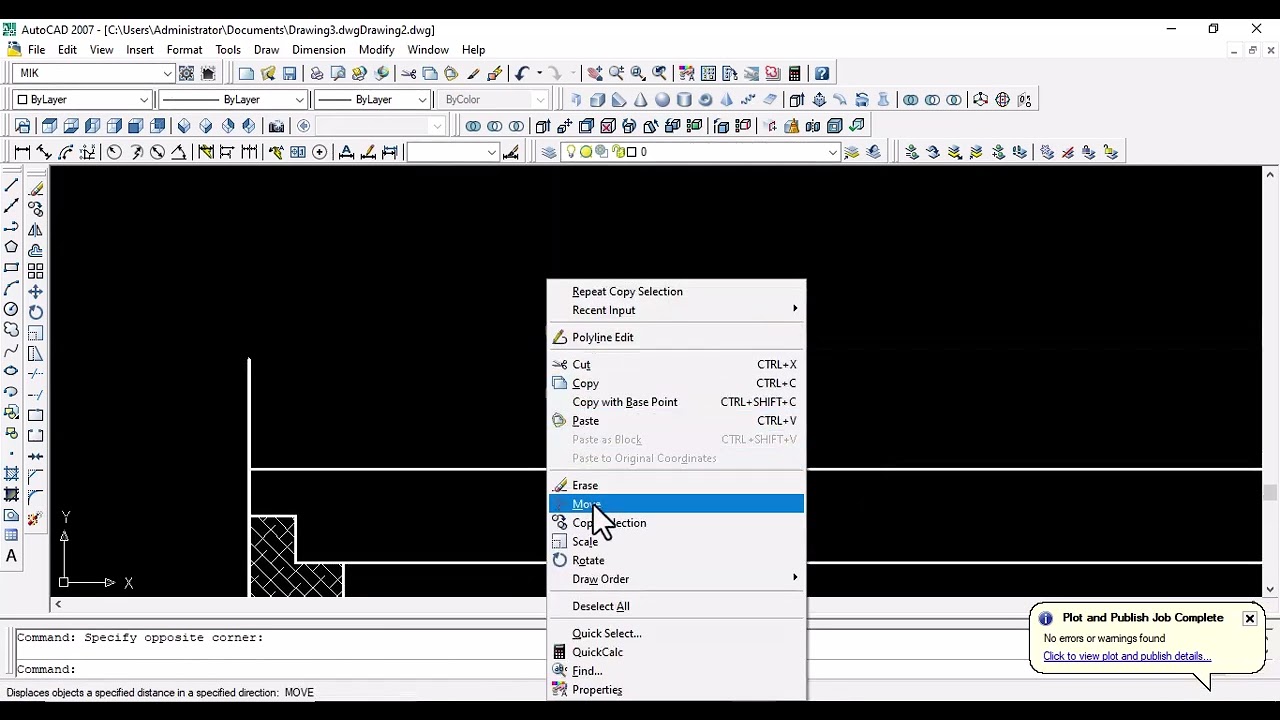Select Properties from the context menu

pos(676,690)
